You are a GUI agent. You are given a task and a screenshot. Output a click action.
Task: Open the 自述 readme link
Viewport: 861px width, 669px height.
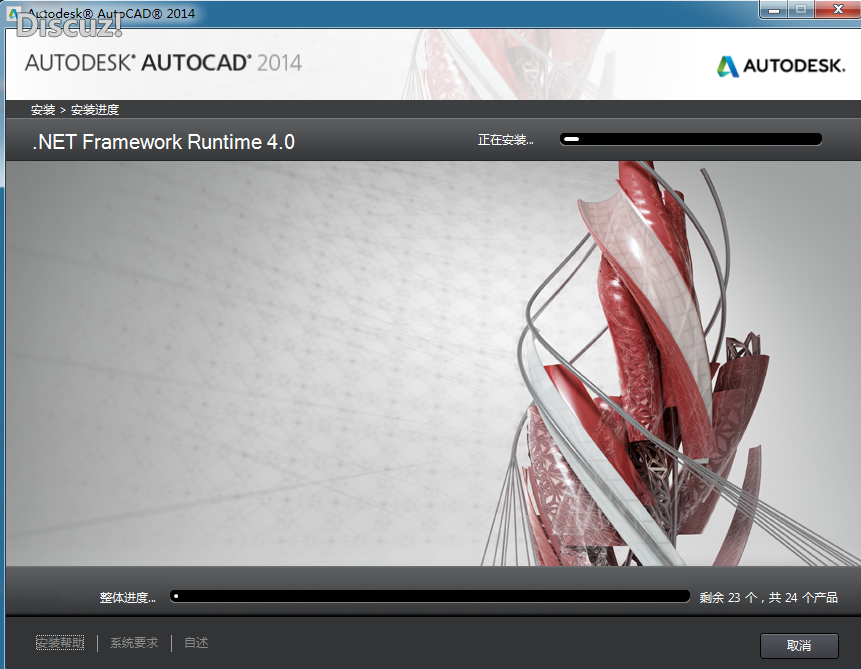click(196, 643)
